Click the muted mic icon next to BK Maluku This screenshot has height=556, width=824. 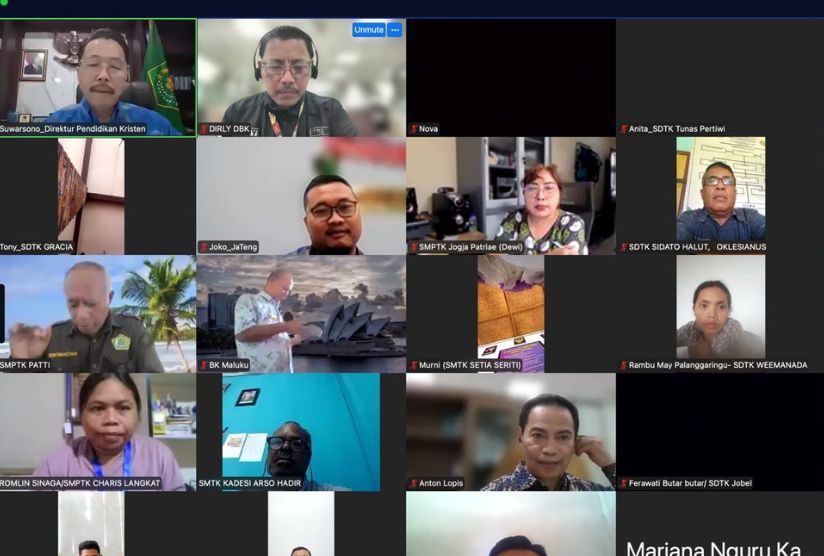point(203,365)
